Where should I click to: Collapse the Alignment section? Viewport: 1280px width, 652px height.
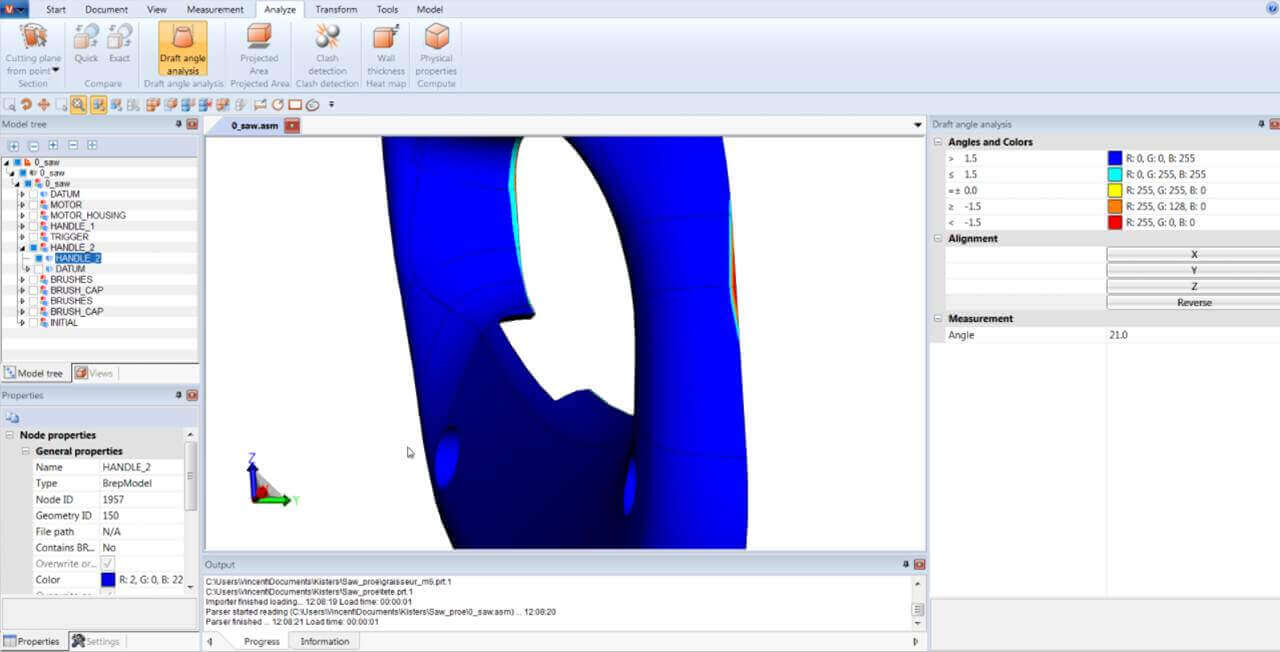coord(939,238)
